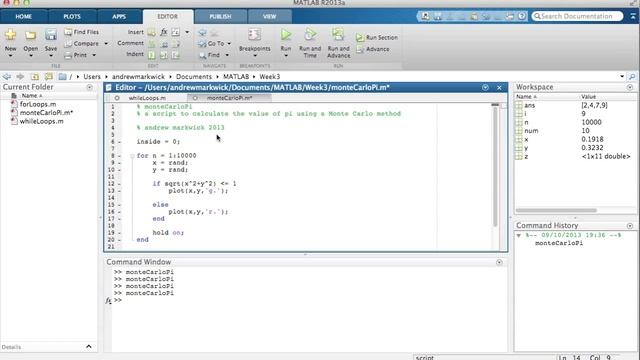Select the whileLoops.m editor tab
Image resolution: width=640 pixels, height=360 pixels.
(x=147, y=98)
